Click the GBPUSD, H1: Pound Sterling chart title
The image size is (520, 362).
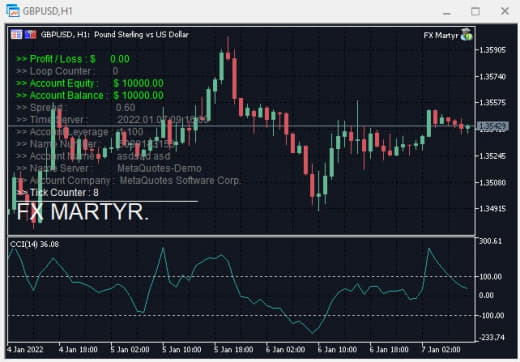pos(114,35)
